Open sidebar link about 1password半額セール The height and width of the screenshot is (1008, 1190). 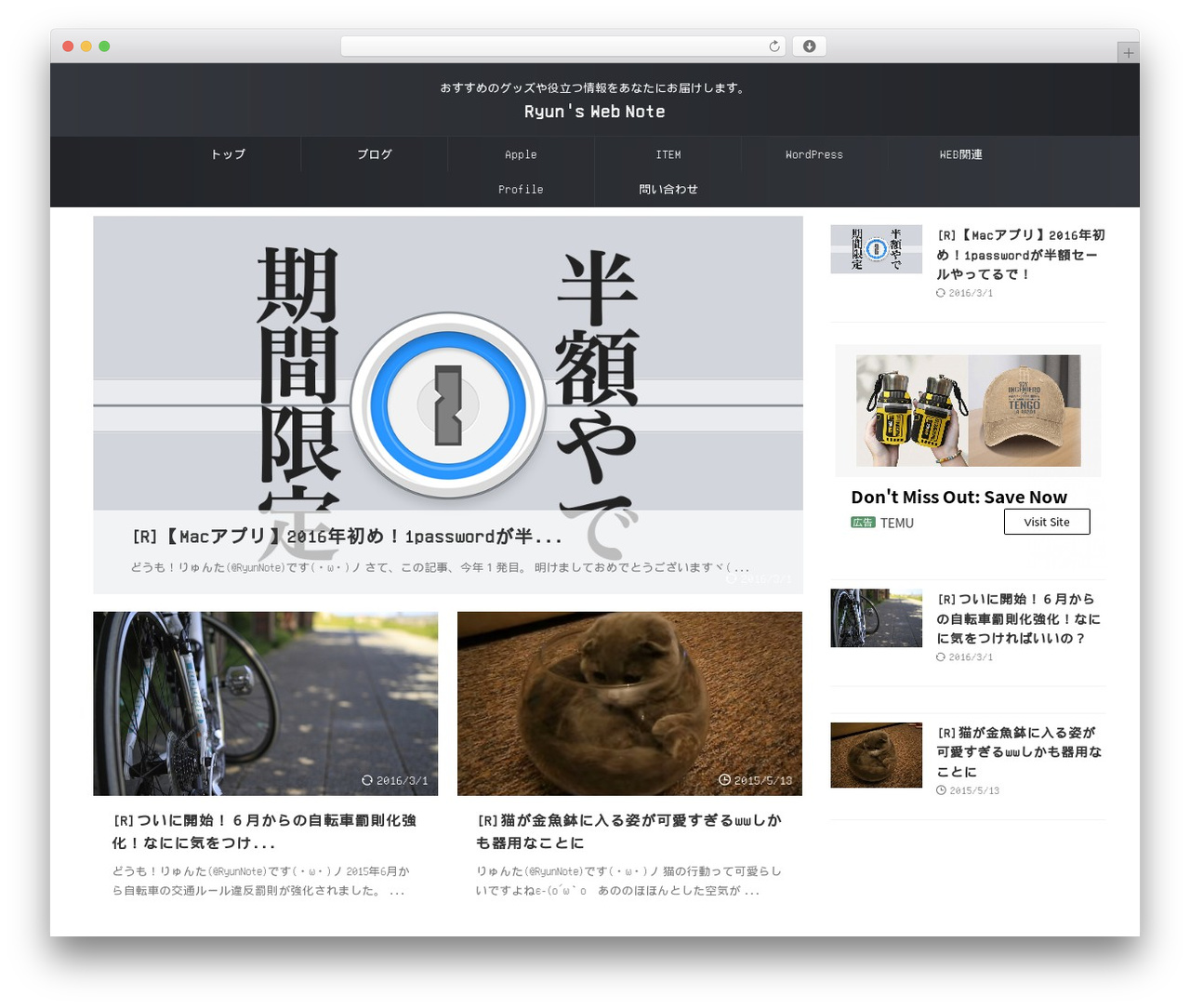(x=1021, y=255)
